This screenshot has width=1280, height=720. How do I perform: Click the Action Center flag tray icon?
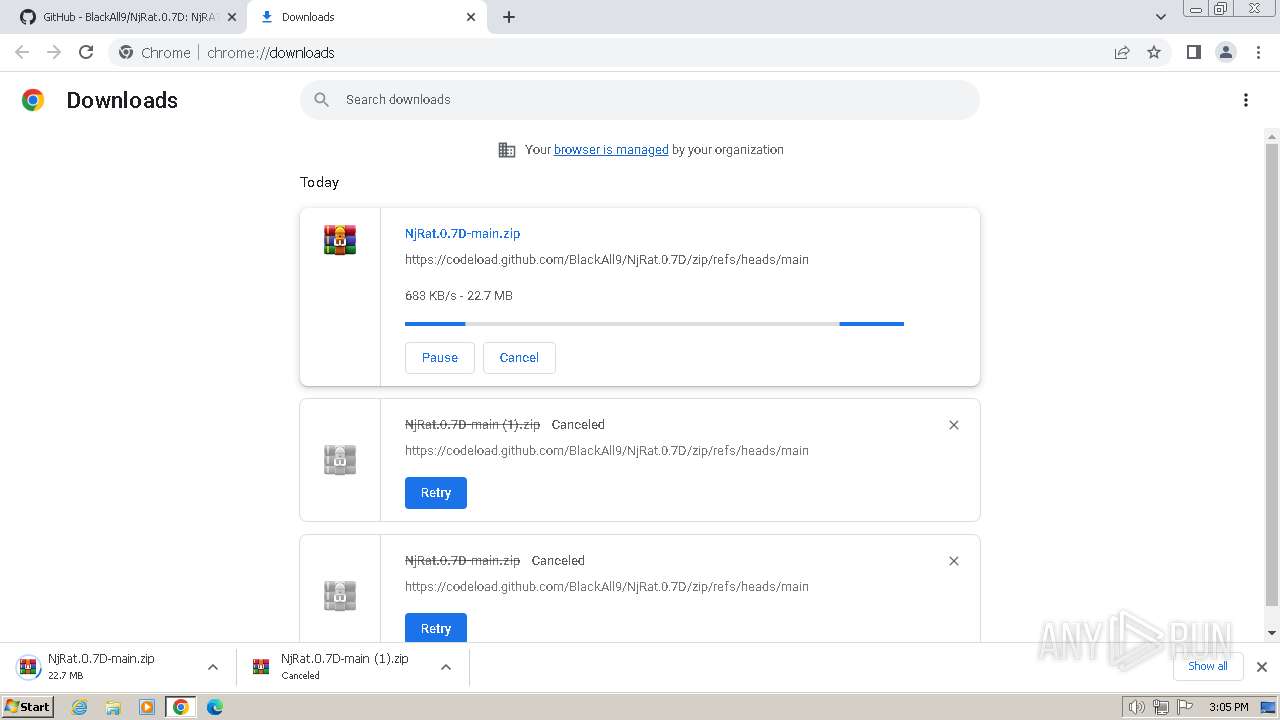click(x=1185, y=707)
